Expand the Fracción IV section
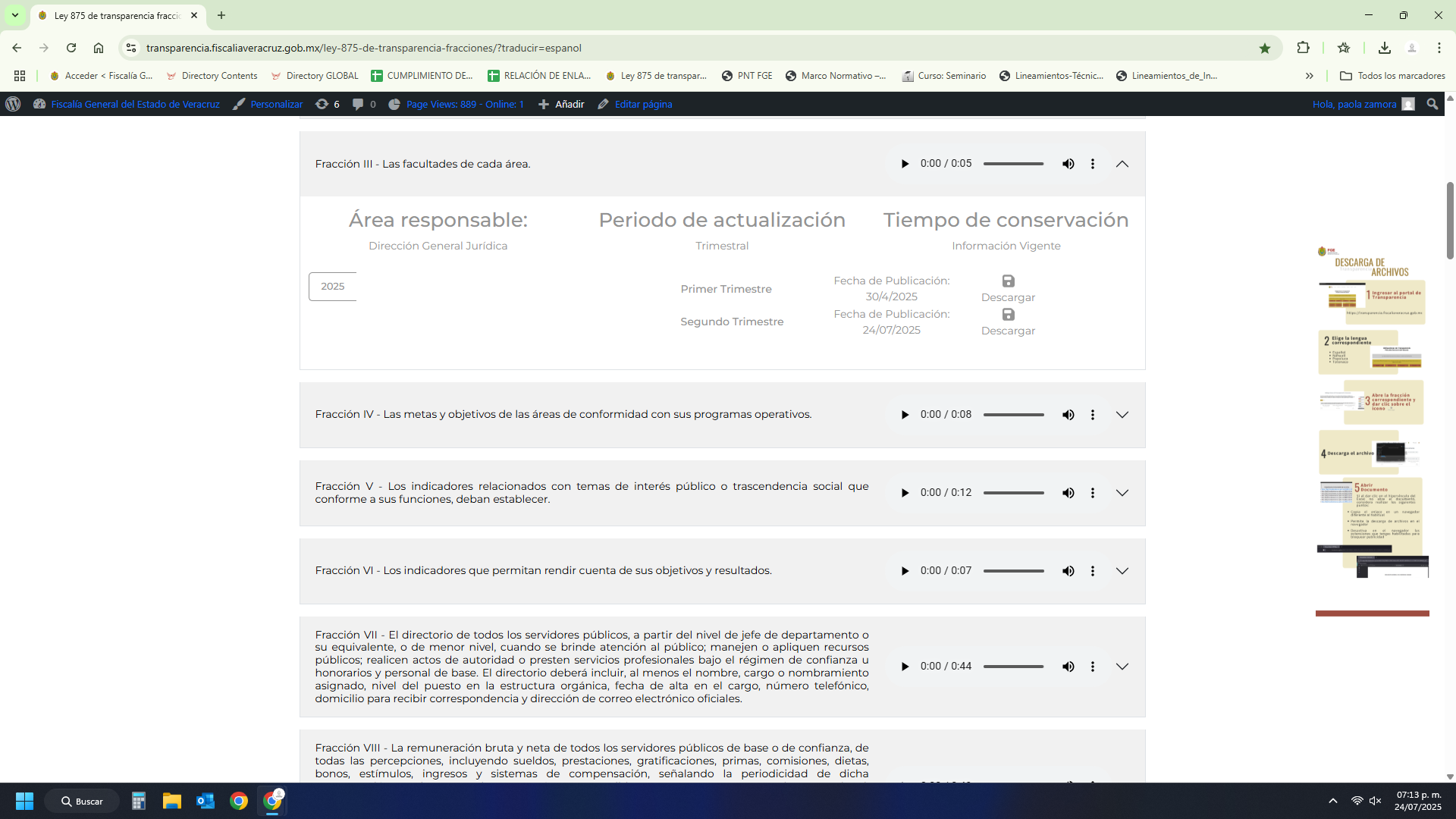 coord(1122,415)
